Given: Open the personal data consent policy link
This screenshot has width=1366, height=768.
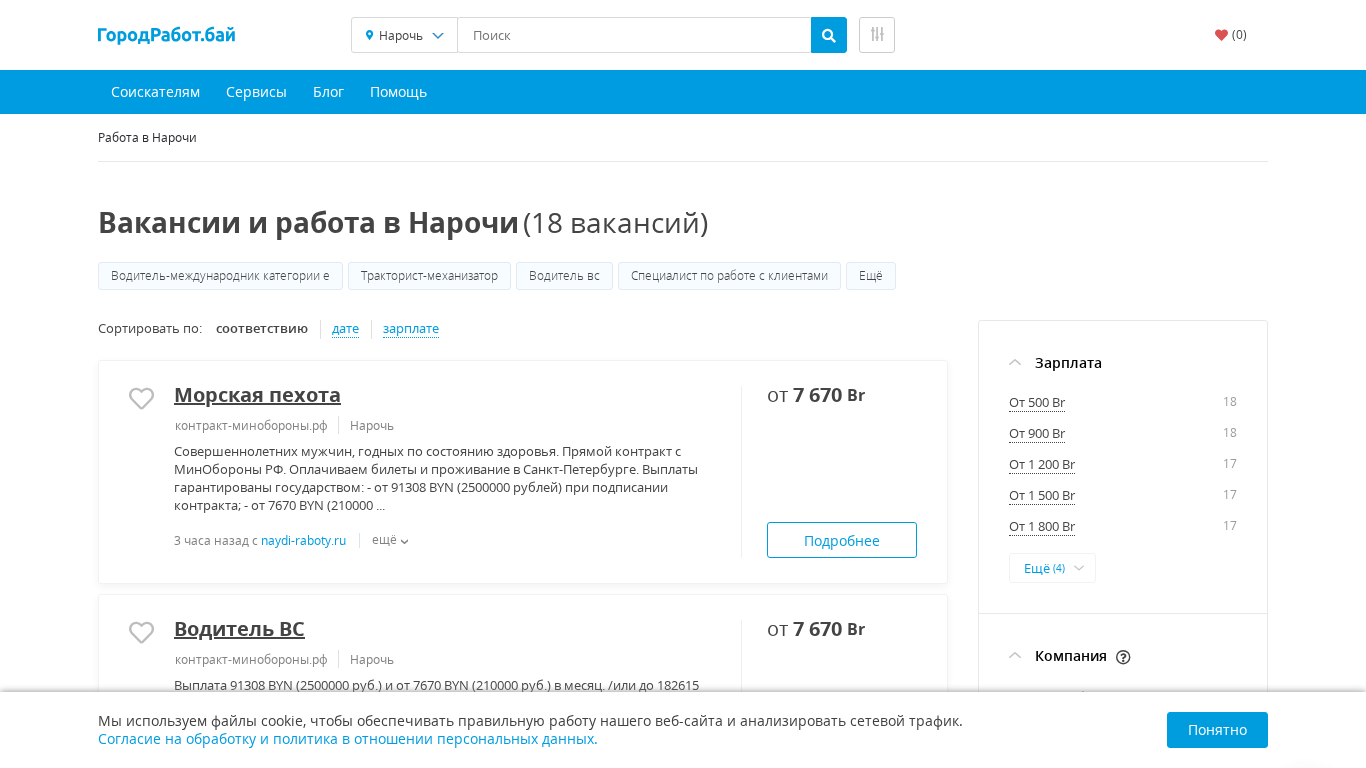Looking at the screenshot, I should click(348, 739).
